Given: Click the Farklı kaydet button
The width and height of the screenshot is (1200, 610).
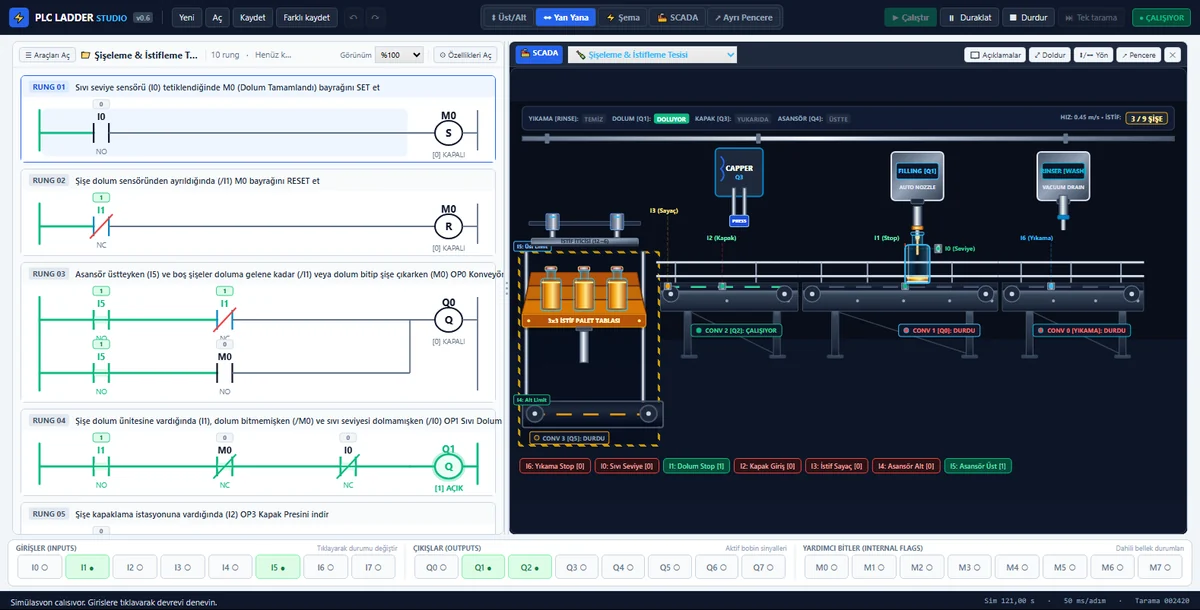Looking at the screenshot, I should 306,18.
